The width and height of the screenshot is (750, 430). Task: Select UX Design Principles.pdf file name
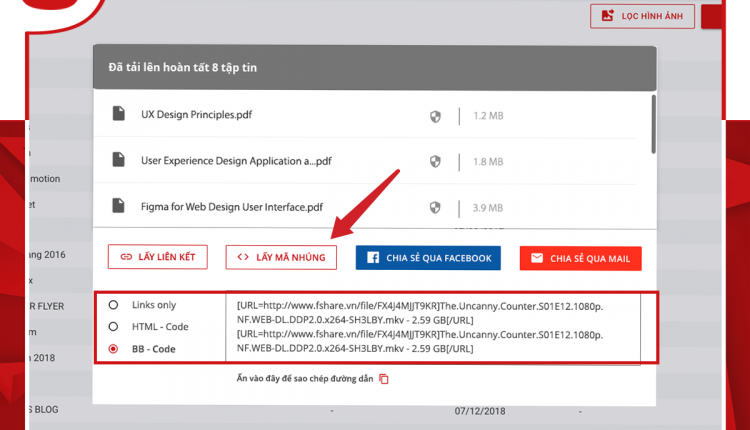[197, 115]
